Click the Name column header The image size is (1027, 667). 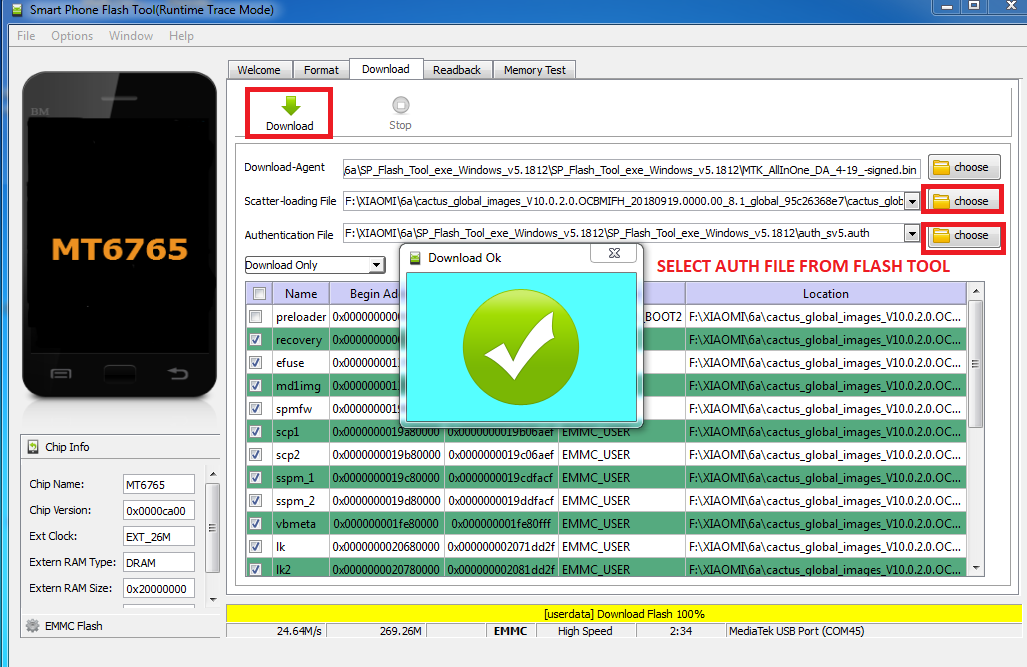[301, 294]
